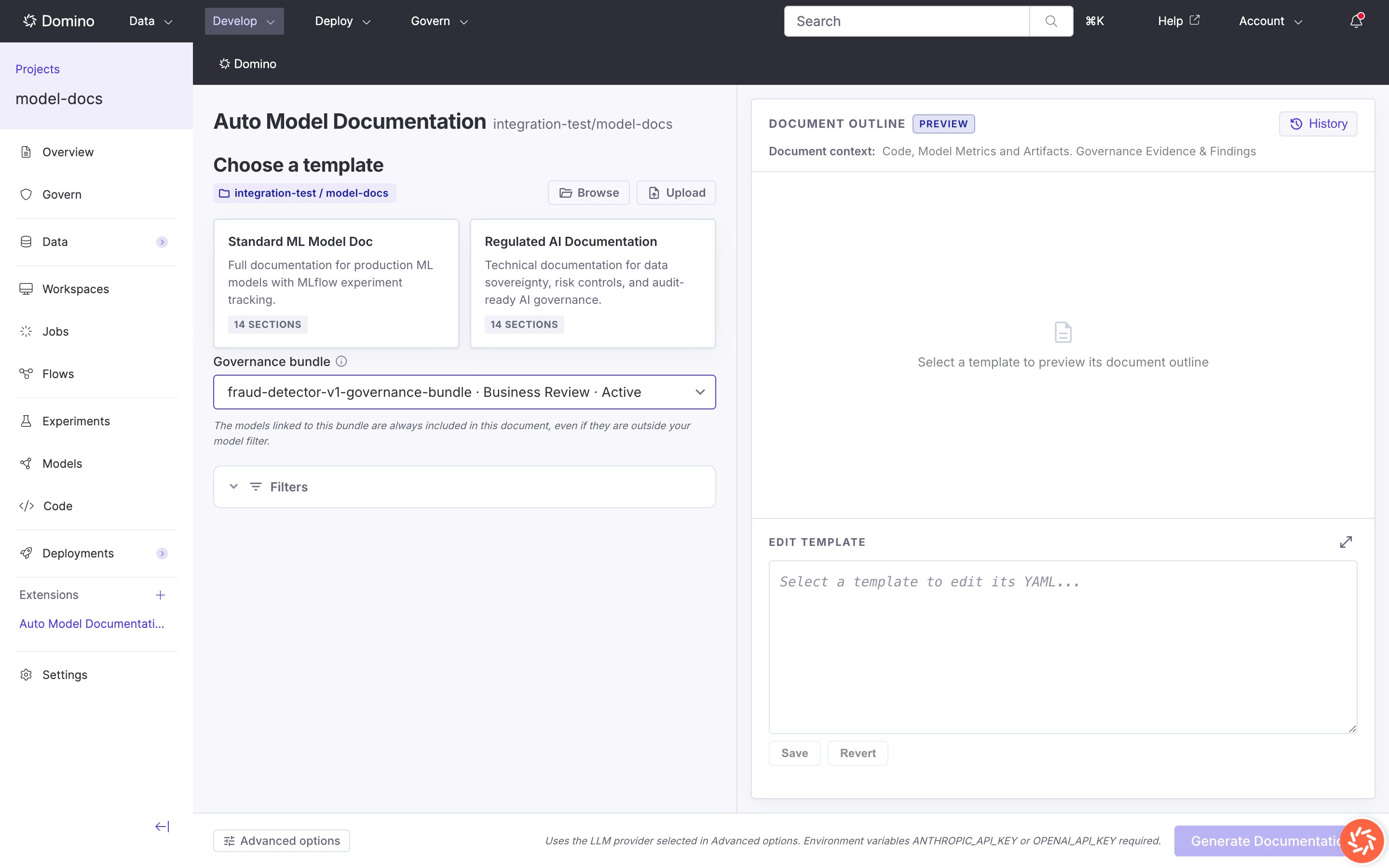Open the Govern top menu
The width and height of the screenshot is (1389, 868).
coord(439,21)
